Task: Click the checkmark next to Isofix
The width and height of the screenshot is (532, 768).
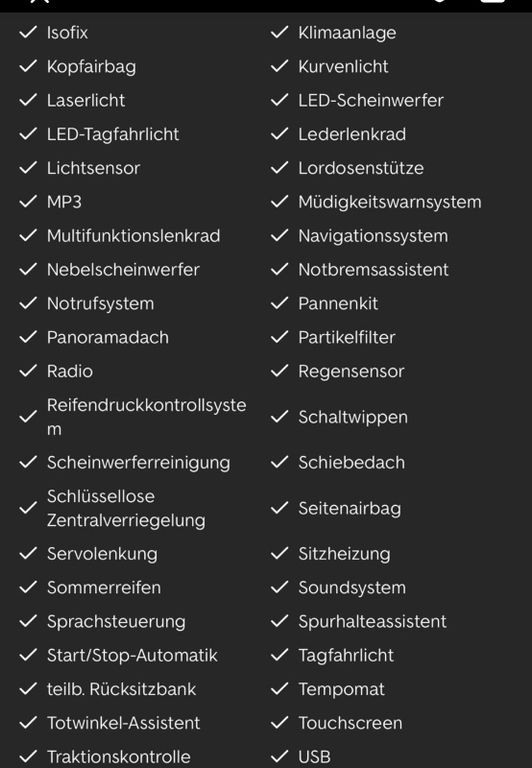Action: pyautogui.click(x=28, y=32)
